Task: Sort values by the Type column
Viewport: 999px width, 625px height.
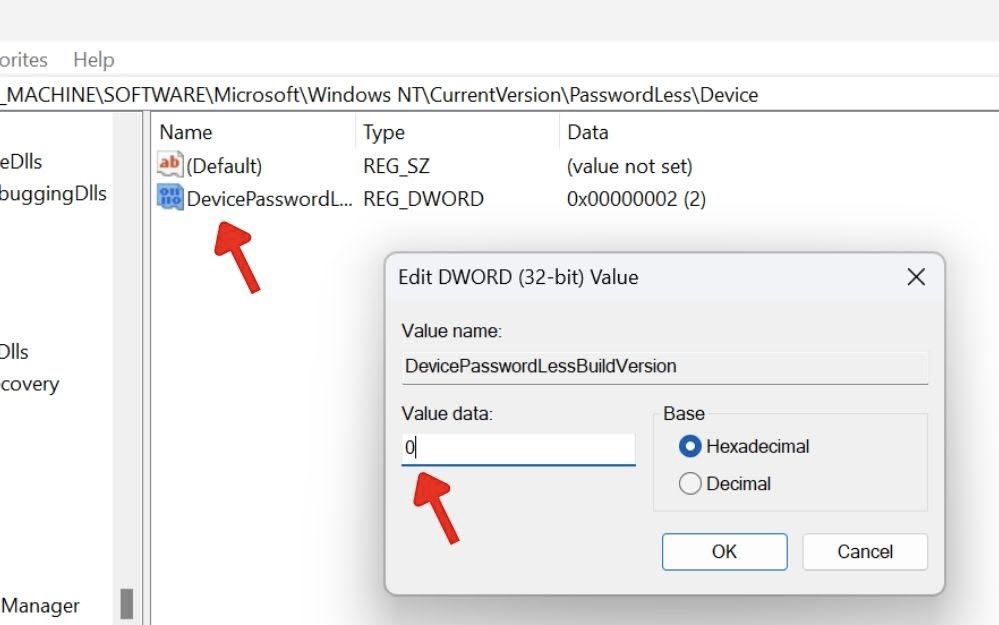Action: pos(383,132)
